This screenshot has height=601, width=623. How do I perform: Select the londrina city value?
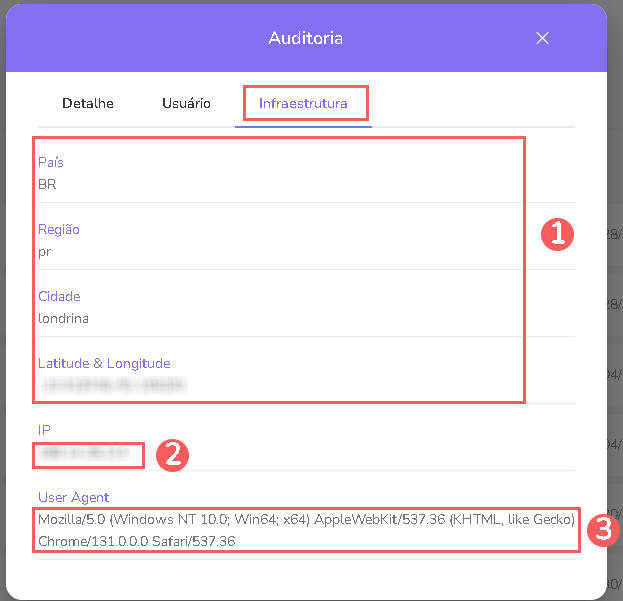pyautogui.click(x=64, y=318)
